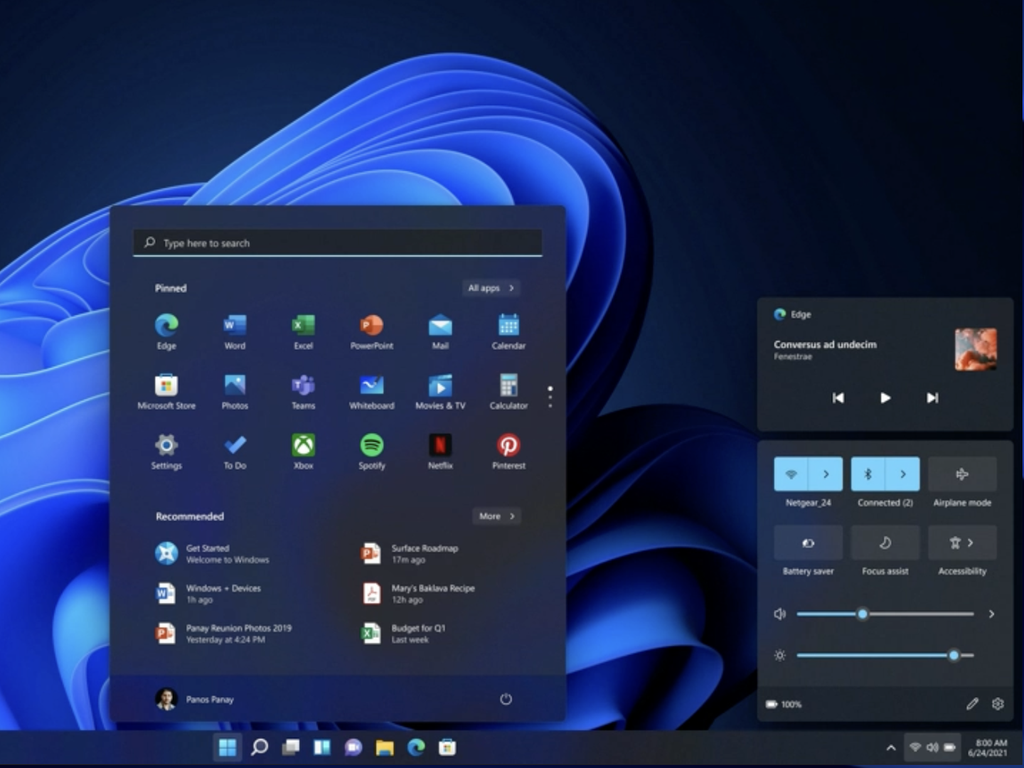Viewport: 1024px width, 768px height.
Task: Open Spotify from pinned apps
Action: (x=372, y=452)
